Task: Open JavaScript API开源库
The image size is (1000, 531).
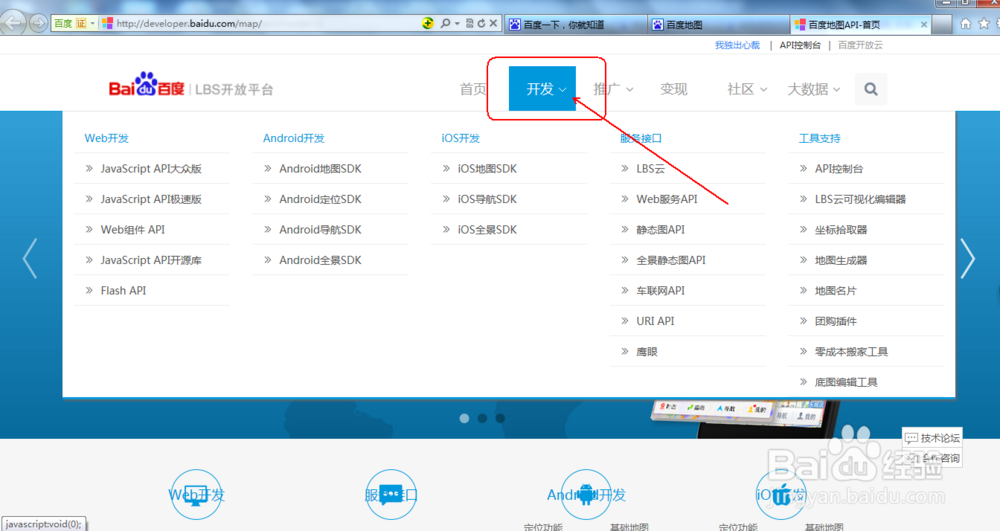Action: [x=151, y=260]
